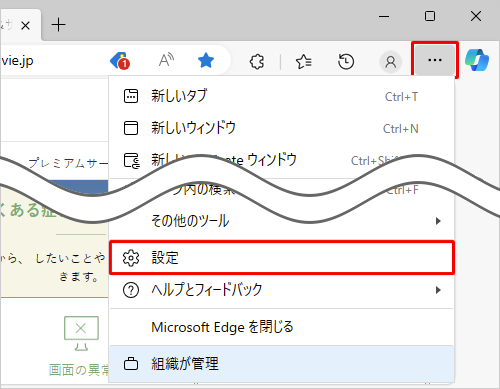
Task: Choose Microsoft Edge を閉じる
Action: coord(282,327)
